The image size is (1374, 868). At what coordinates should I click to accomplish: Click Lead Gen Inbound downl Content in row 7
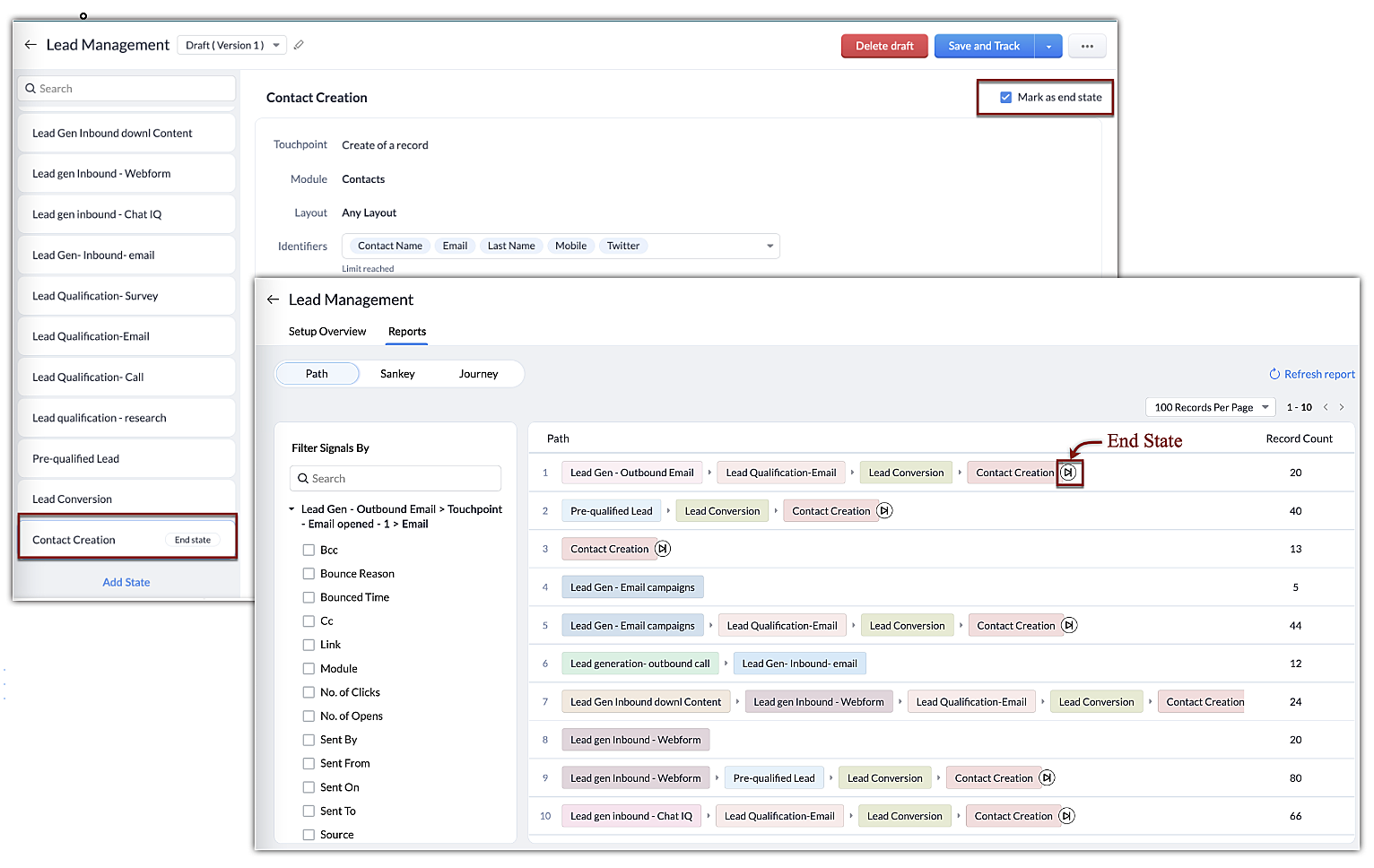tap(646, 702)
